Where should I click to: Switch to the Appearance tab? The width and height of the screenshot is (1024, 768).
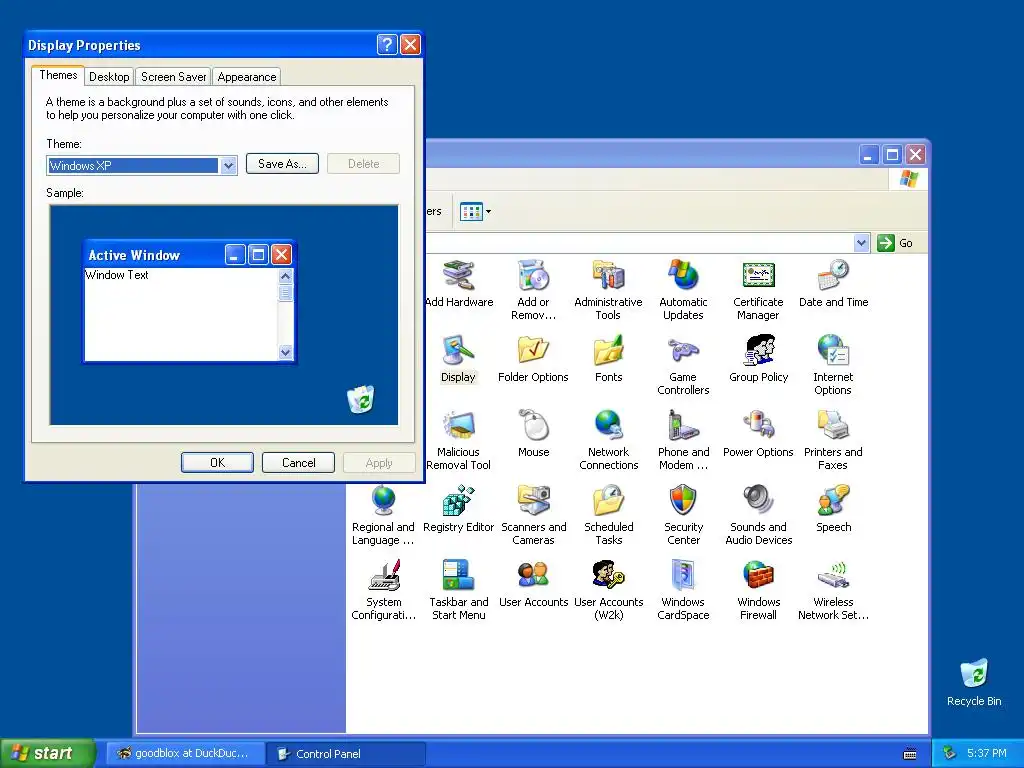point(247,76)
